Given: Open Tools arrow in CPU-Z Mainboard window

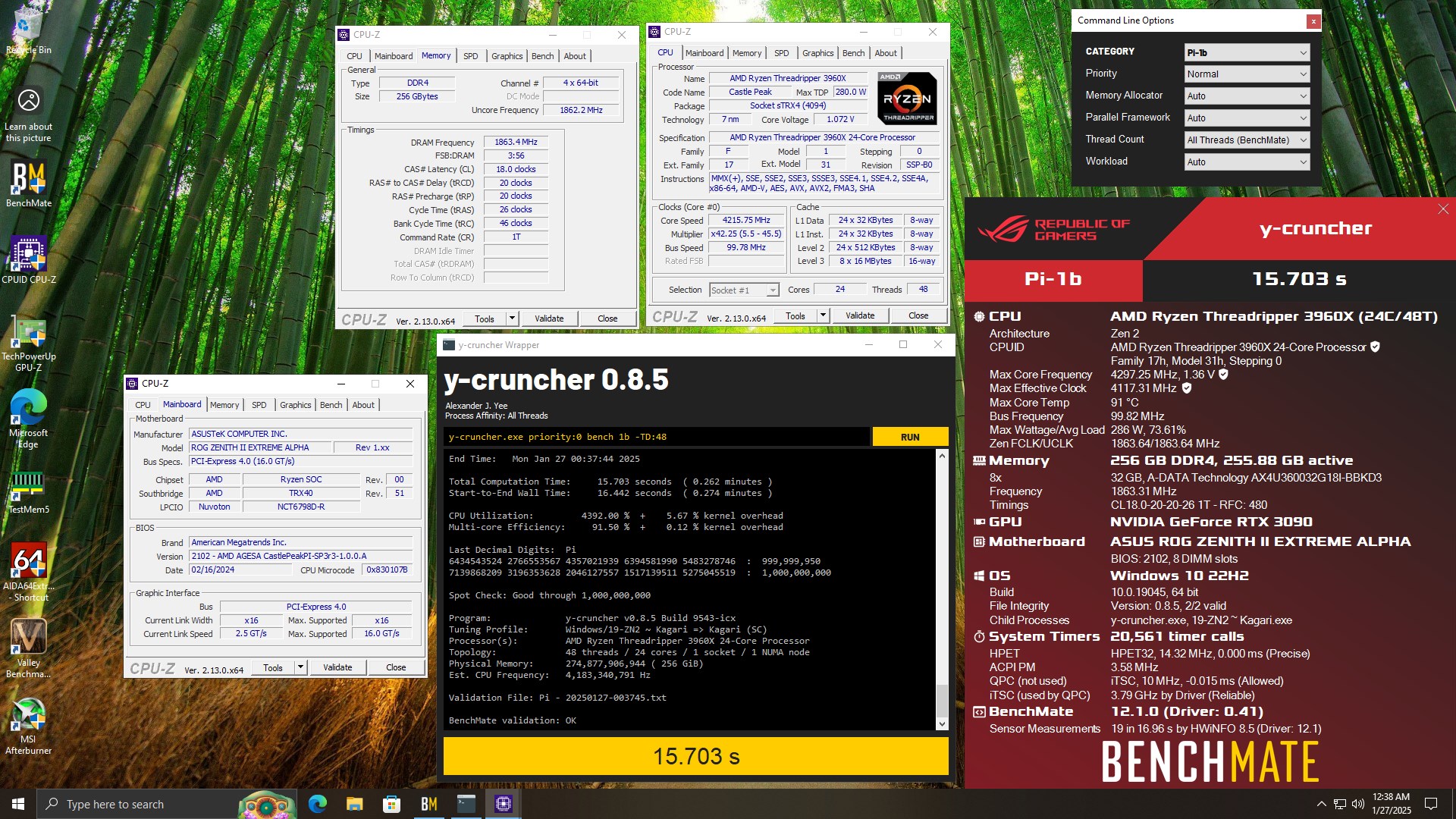Looking at the screenshot, I should pos(301,667).
